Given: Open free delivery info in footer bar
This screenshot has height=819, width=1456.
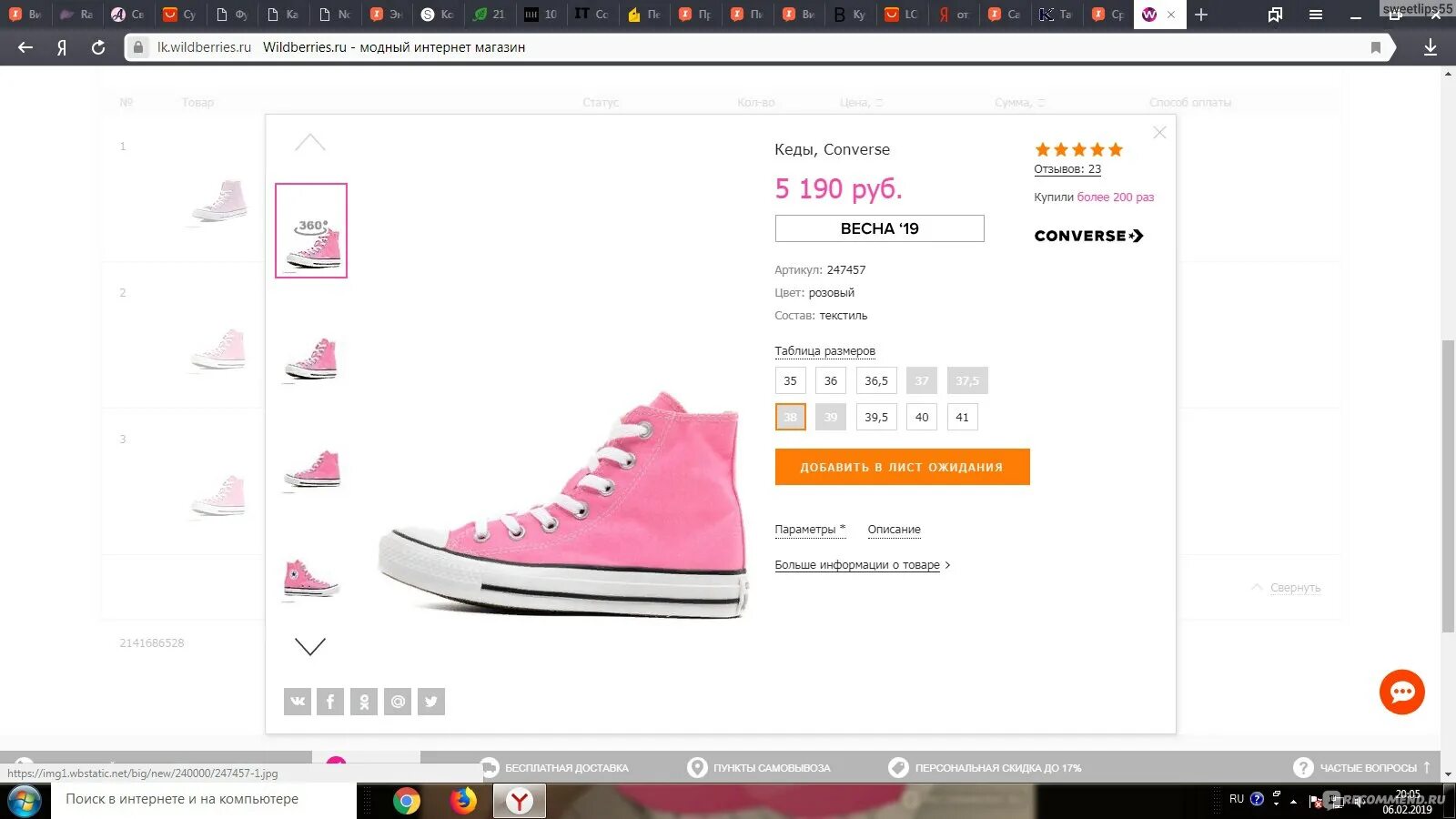Looking at the screenshot, I should pyautogui.click(x=555, y=768).
